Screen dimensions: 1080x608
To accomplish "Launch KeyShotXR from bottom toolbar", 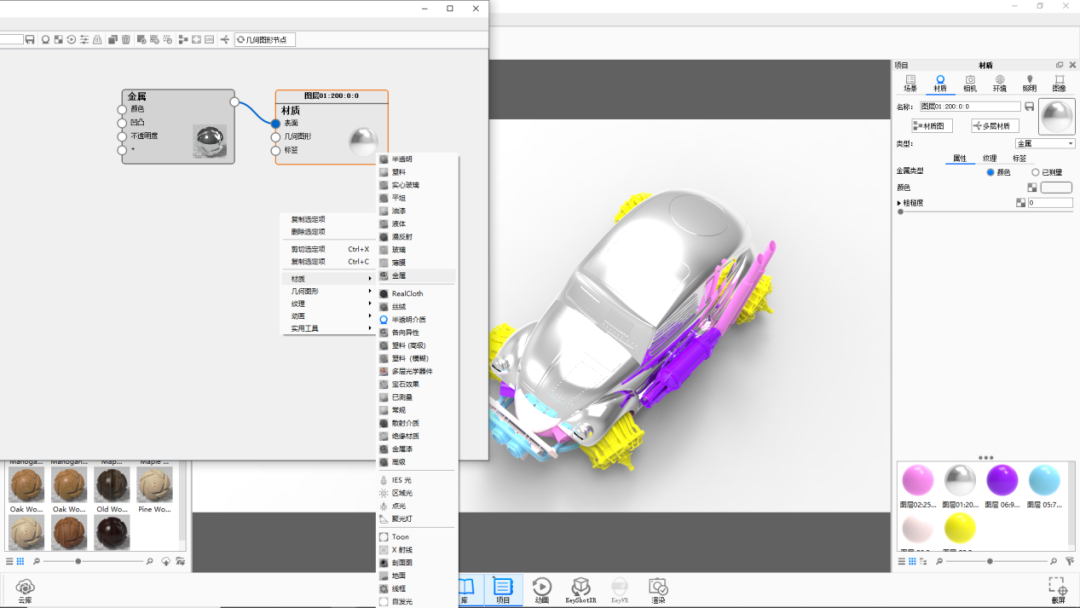I will [x=581, y=590].
